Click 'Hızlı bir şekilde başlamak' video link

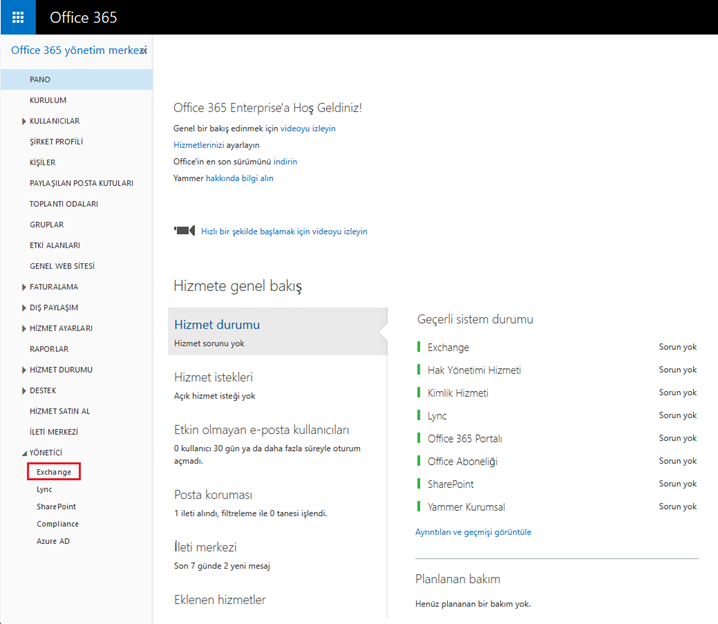tap(284, 232)
